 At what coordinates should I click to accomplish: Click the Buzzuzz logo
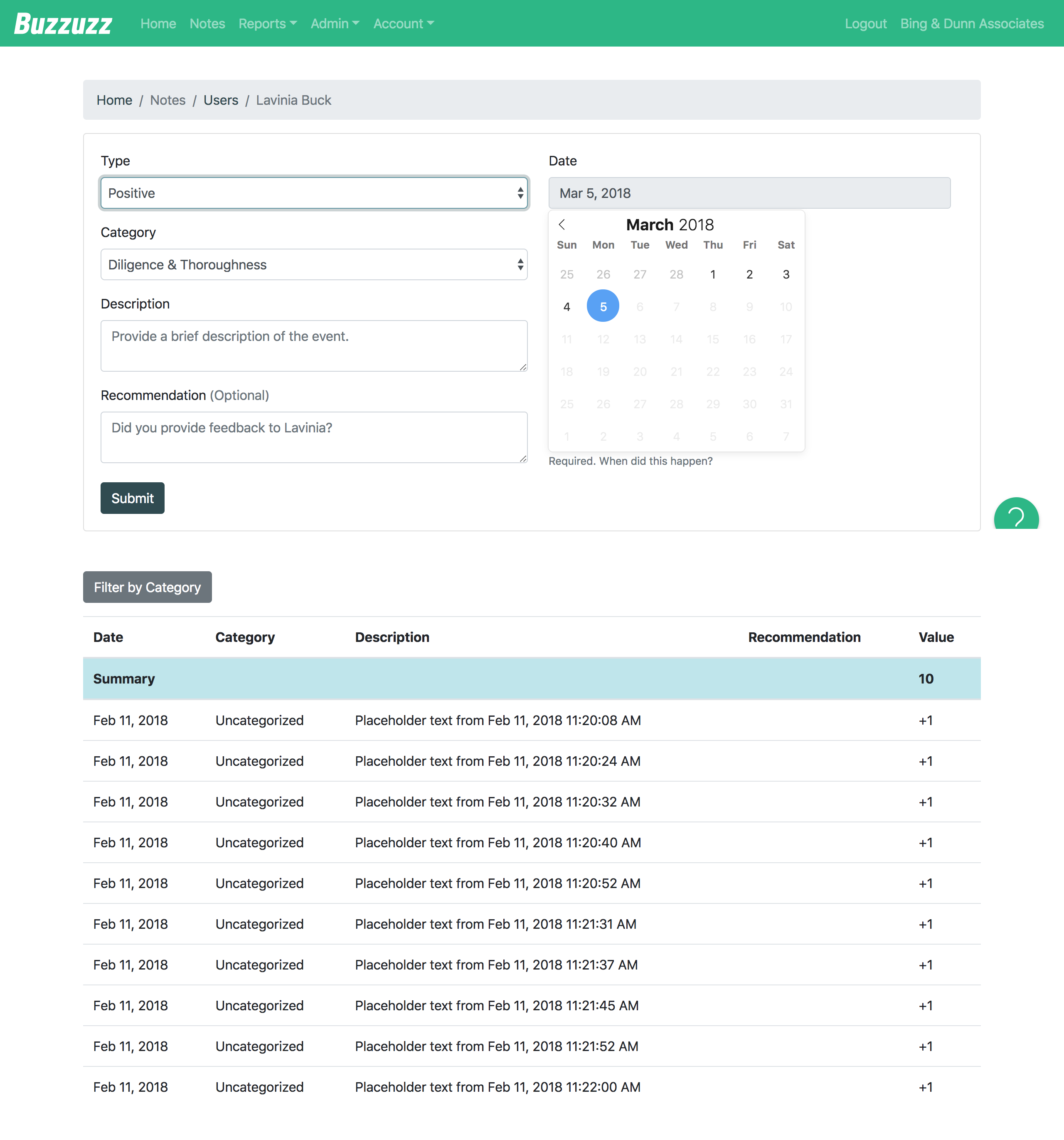pos(63,24)
